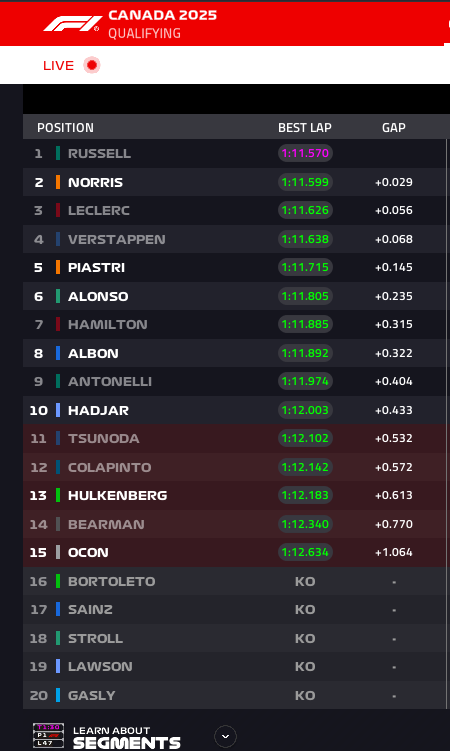Click the GAP column header
Viewport: 450px width, 751px height.
tap(394, 128)
